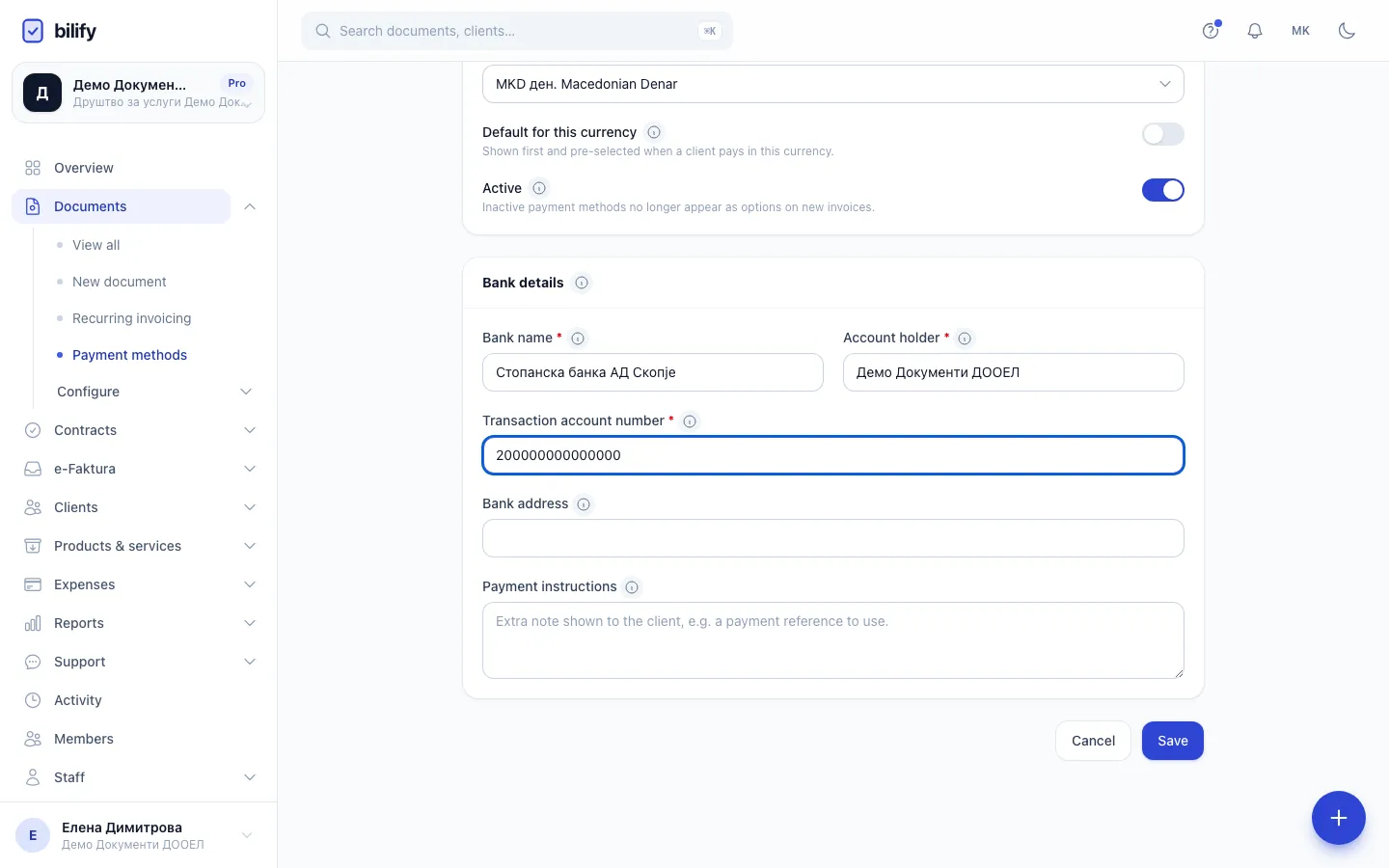Enable Default for this currency toggle
1389x868 pixels.
(x=1163, y=134)
